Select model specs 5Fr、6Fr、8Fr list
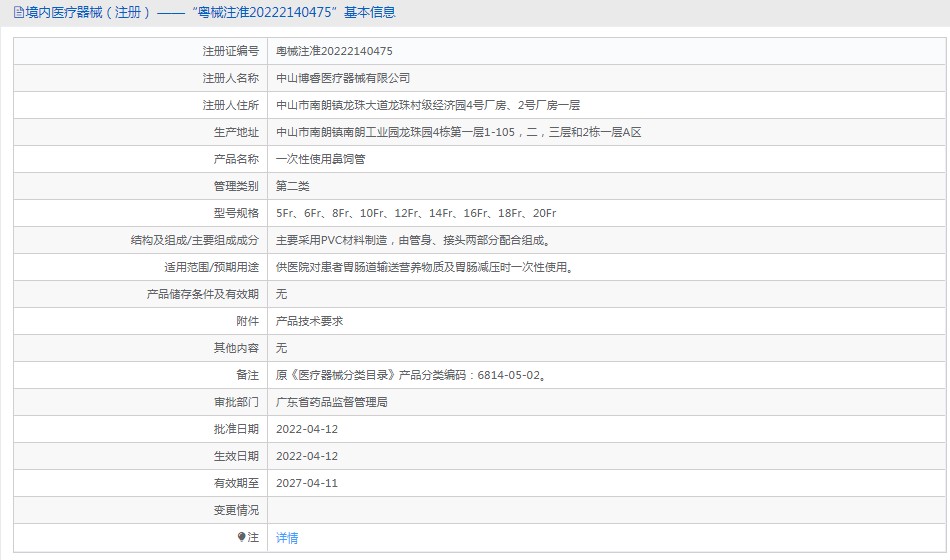The width and height of the screenshot is (950, 560). click(x=416, y=213)
